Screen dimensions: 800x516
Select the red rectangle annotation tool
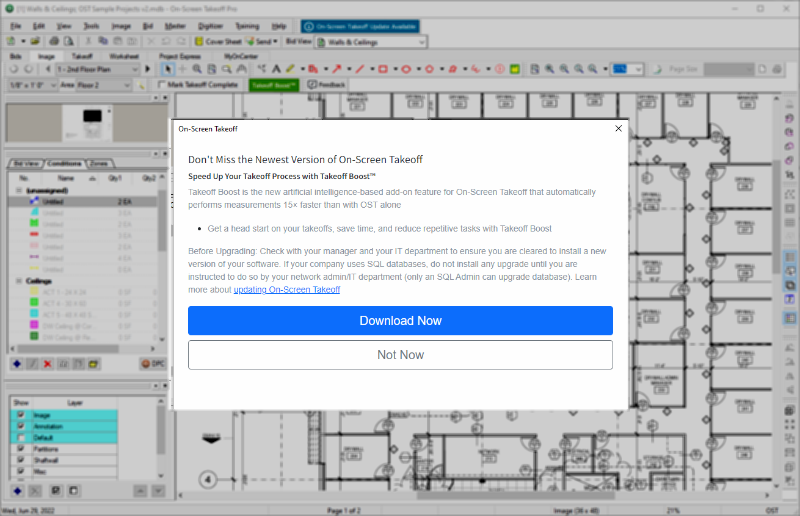[x=383, y=69]
